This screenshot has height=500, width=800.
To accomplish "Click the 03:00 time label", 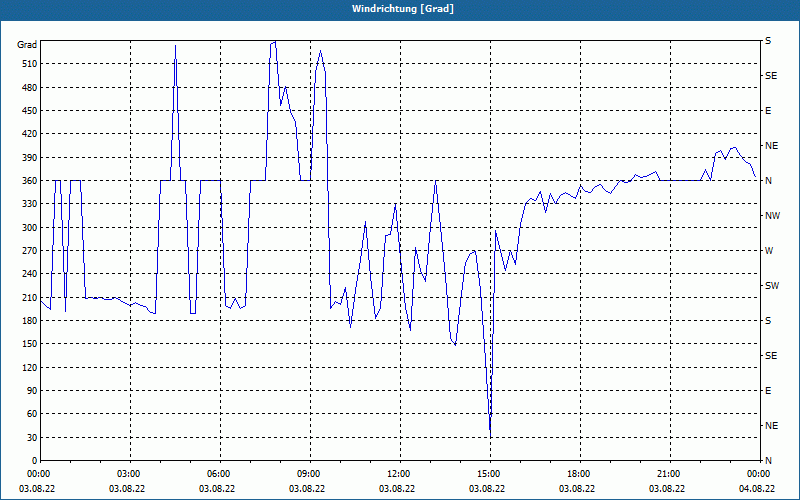I will pyautogui.click(x=127, y=474).
